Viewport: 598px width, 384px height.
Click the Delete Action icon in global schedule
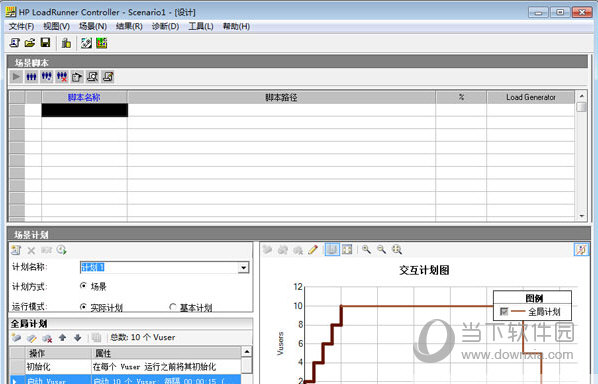pos(47,337)
